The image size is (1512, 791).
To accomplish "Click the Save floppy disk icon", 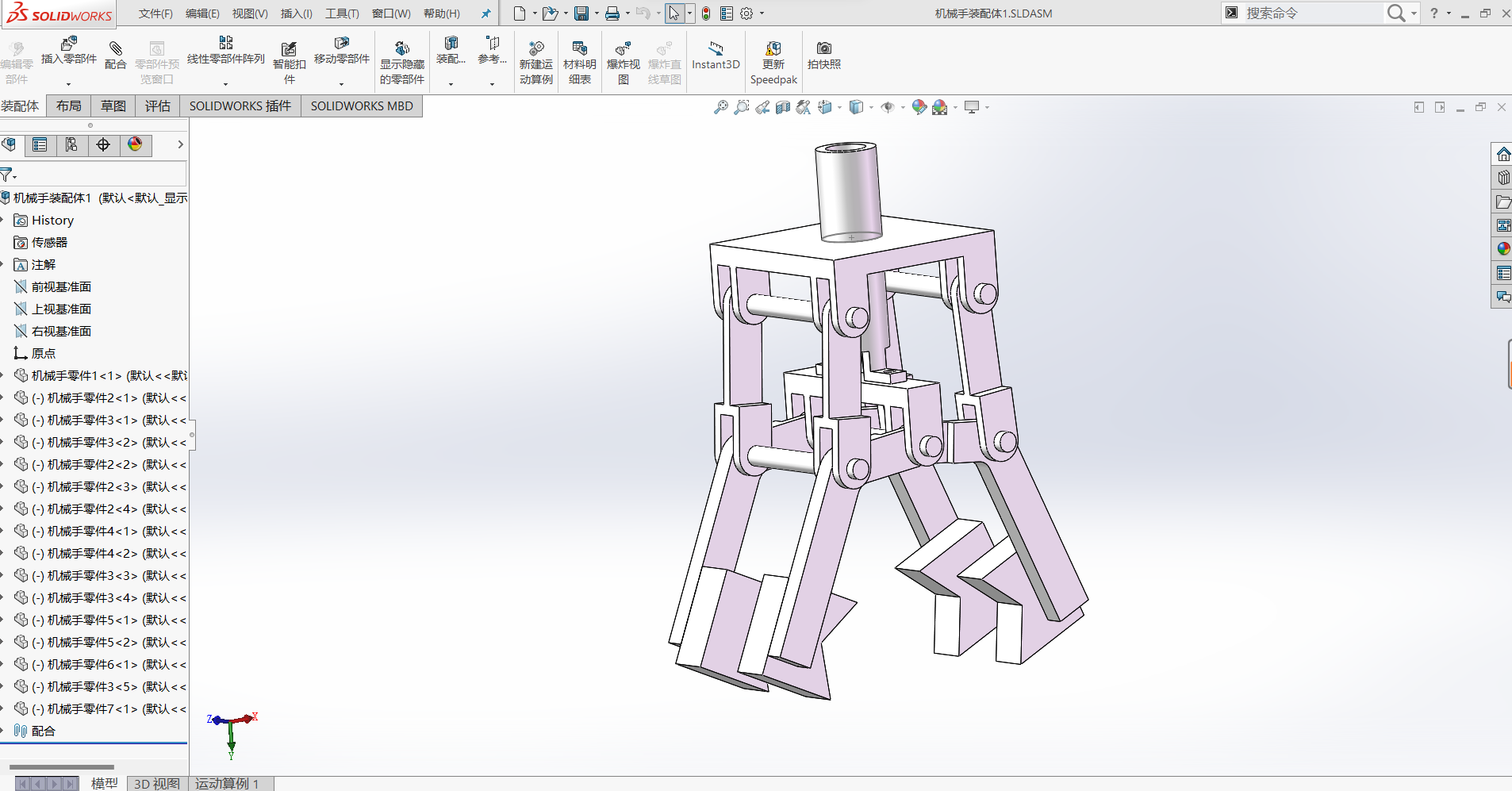I will (581, 13).
